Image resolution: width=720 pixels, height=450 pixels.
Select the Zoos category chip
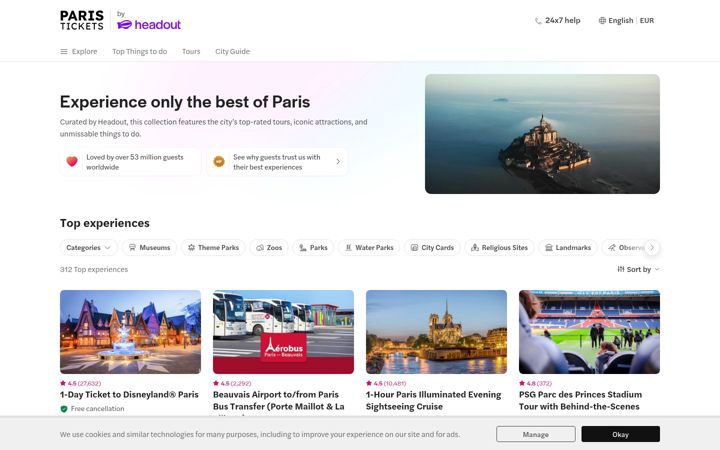(x=269, y=248)
